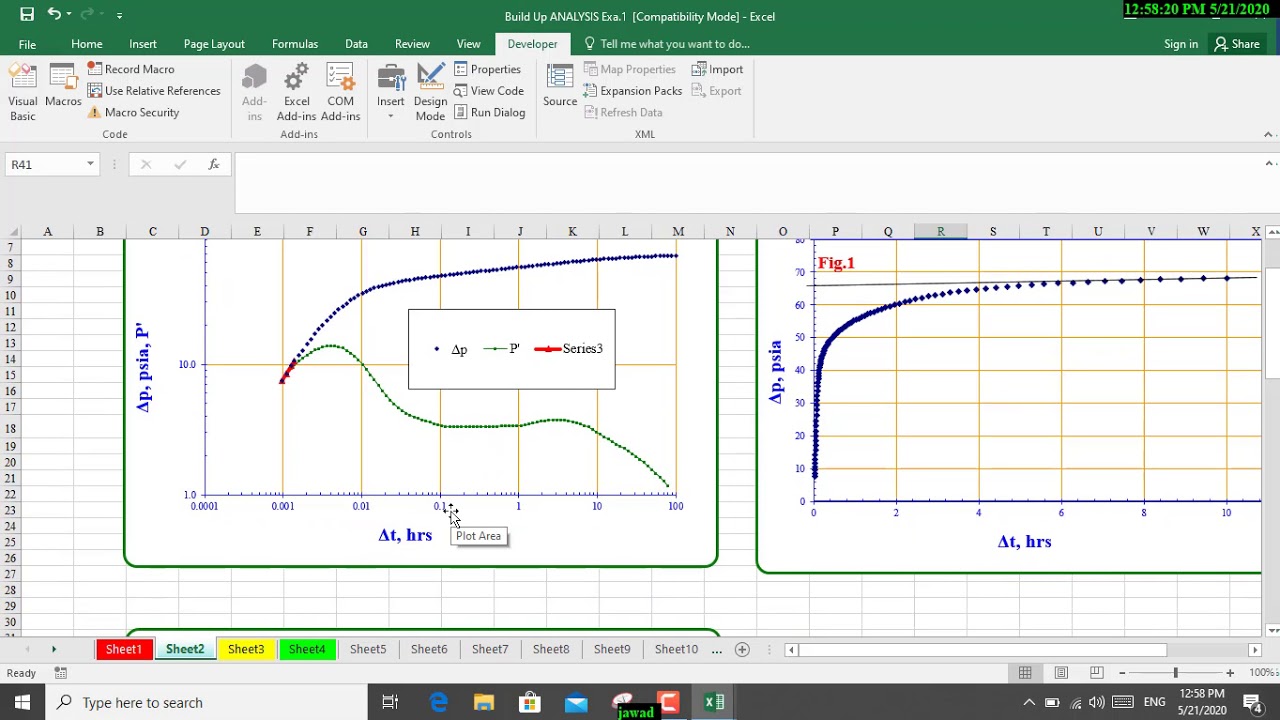The image size is (1280, 720).
Task: Switch to Page Layout view in status bar
Action: point(1061,673)
